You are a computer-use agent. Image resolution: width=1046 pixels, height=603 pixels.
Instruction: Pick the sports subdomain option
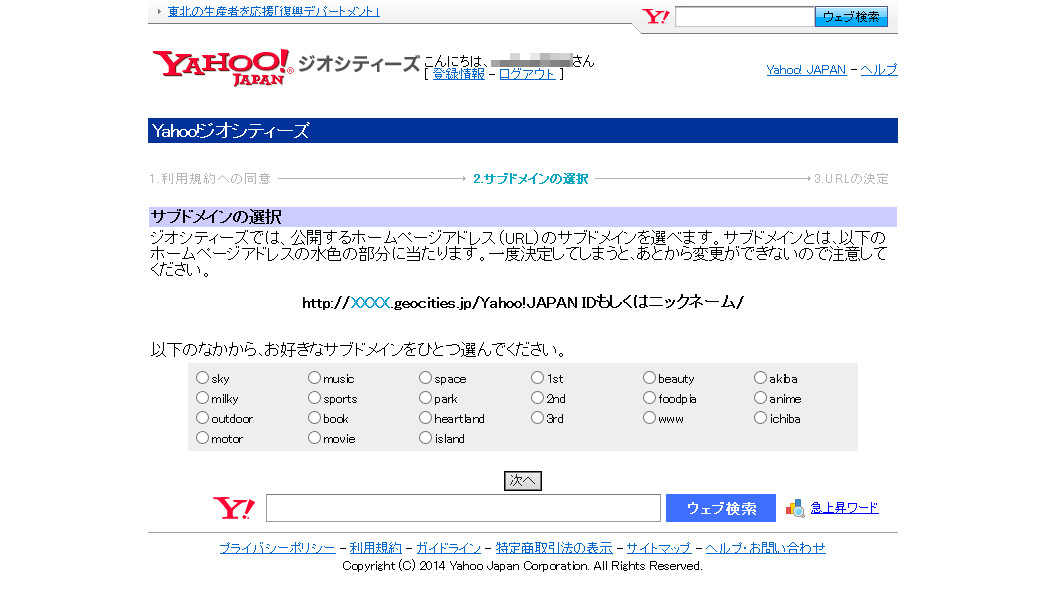click(x=314, y=398)
